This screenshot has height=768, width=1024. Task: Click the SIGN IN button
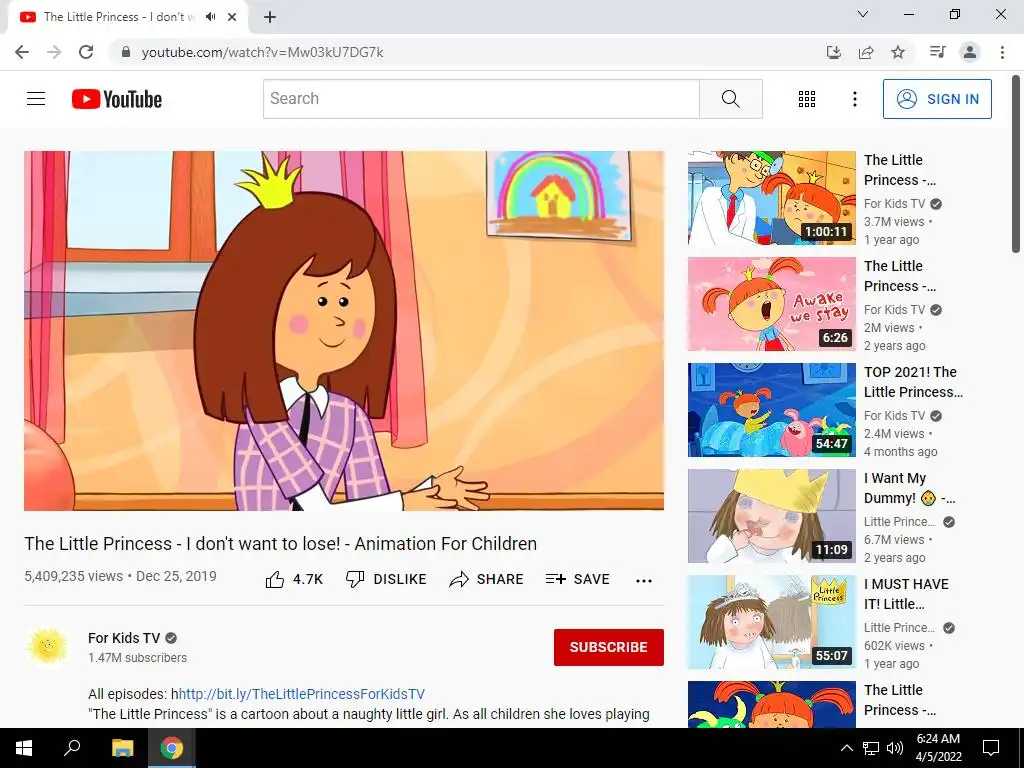point(937,99)
